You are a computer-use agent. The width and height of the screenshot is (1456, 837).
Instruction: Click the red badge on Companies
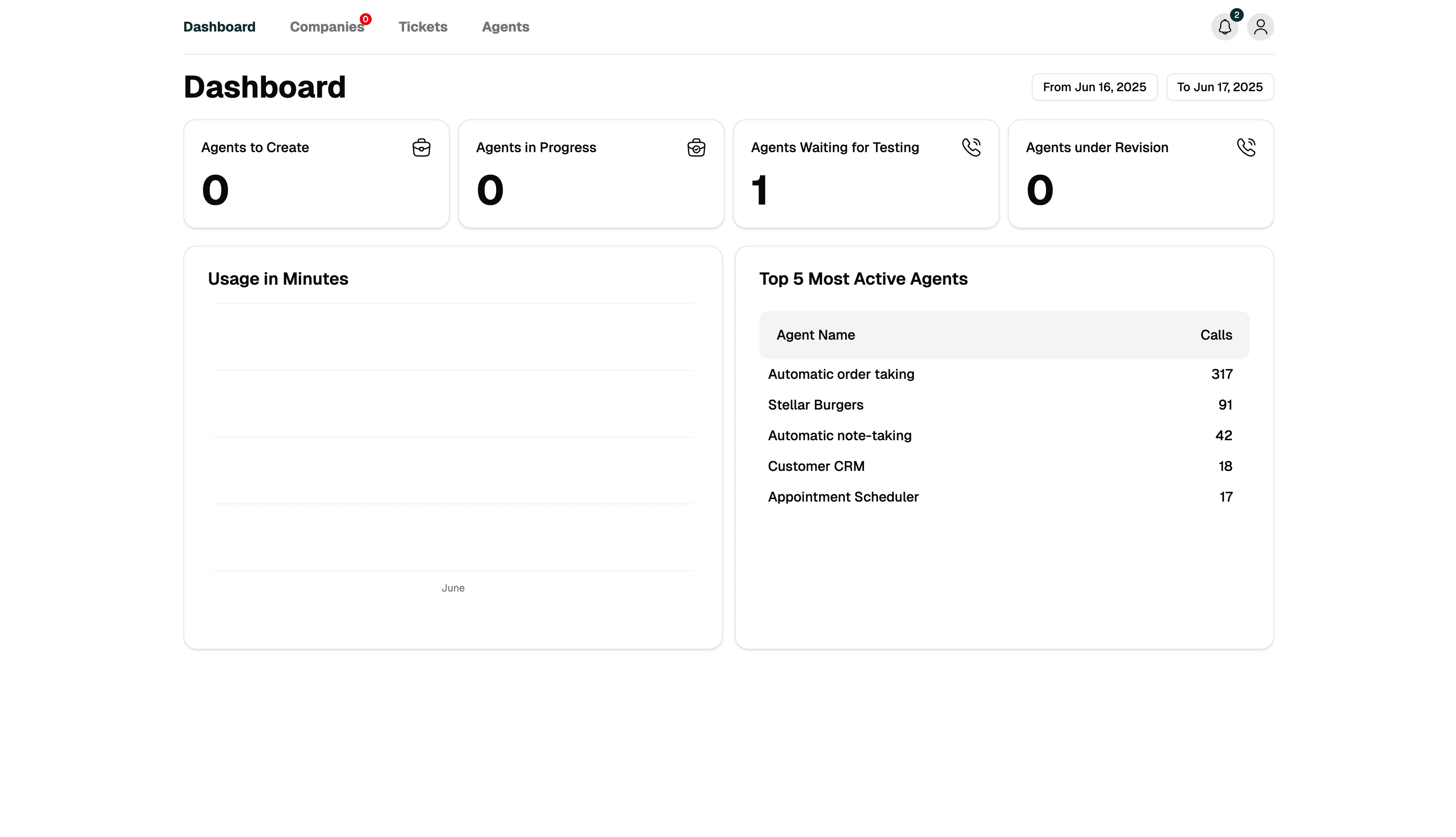click(366, 18)
